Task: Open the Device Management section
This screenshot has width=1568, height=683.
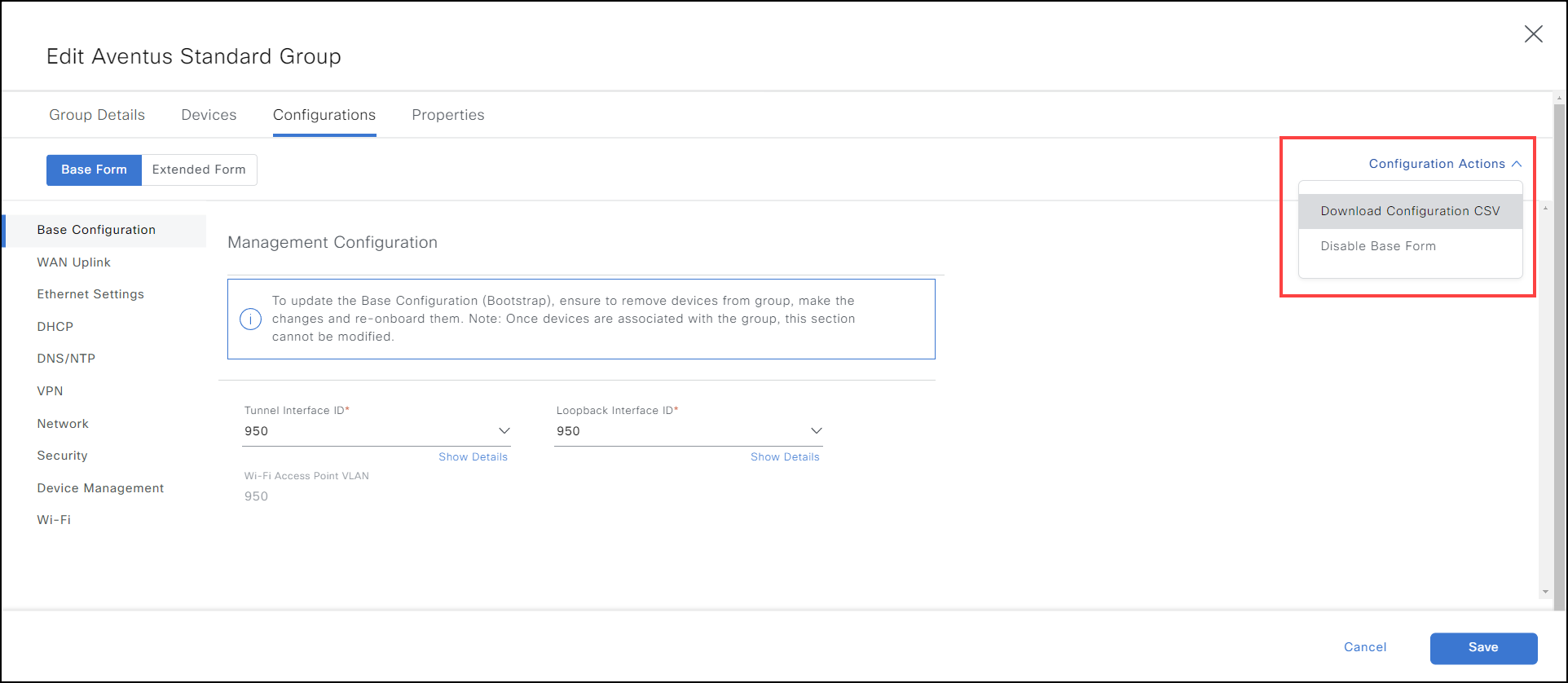Action: click(100, 488)
